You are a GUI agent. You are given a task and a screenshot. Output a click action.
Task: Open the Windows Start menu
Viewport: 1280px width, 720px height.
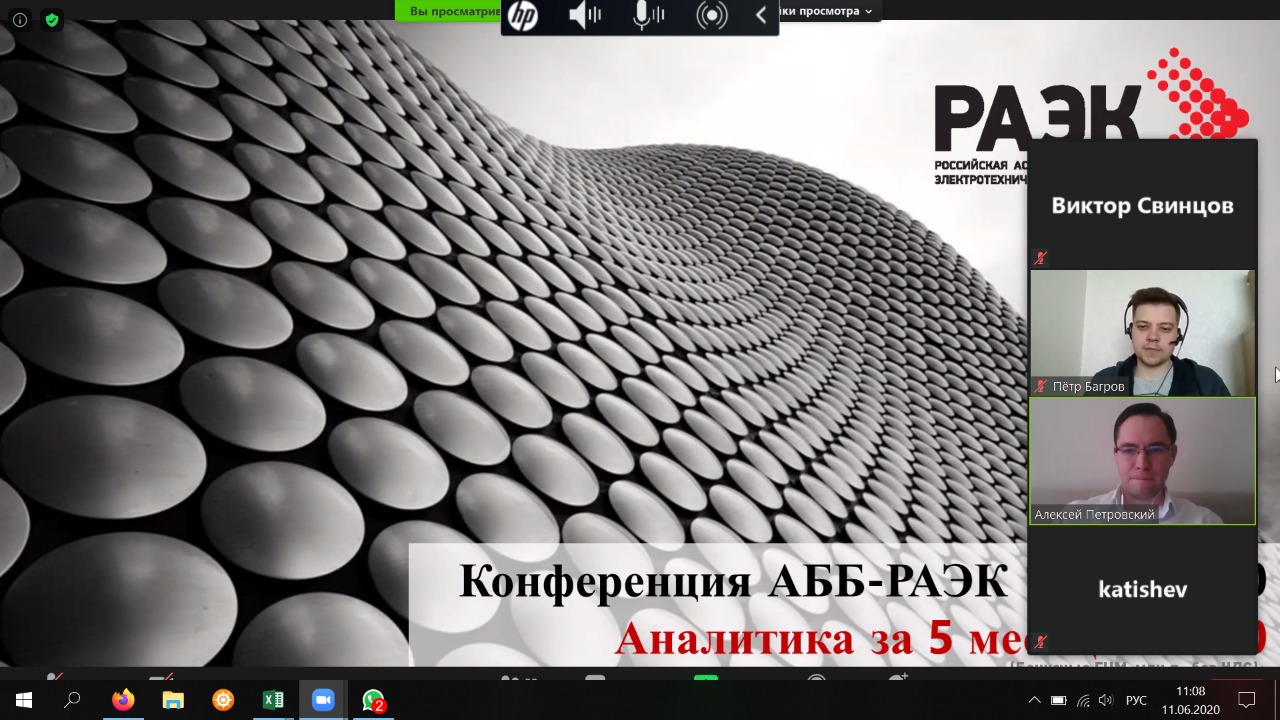click(x=24, y=700)
